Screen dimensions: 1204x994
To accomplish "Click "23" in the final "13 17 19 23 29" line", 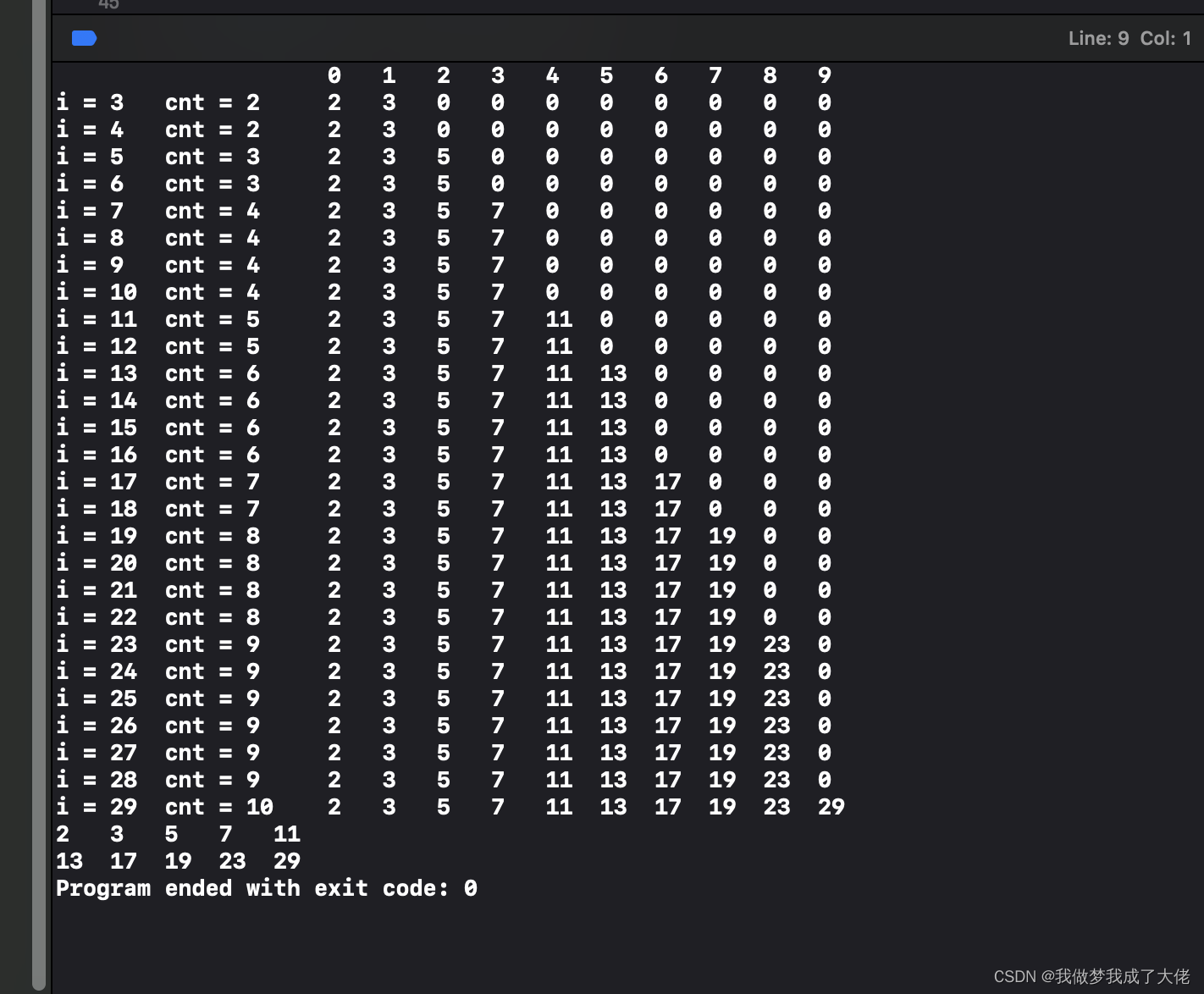I will point(232,861).
